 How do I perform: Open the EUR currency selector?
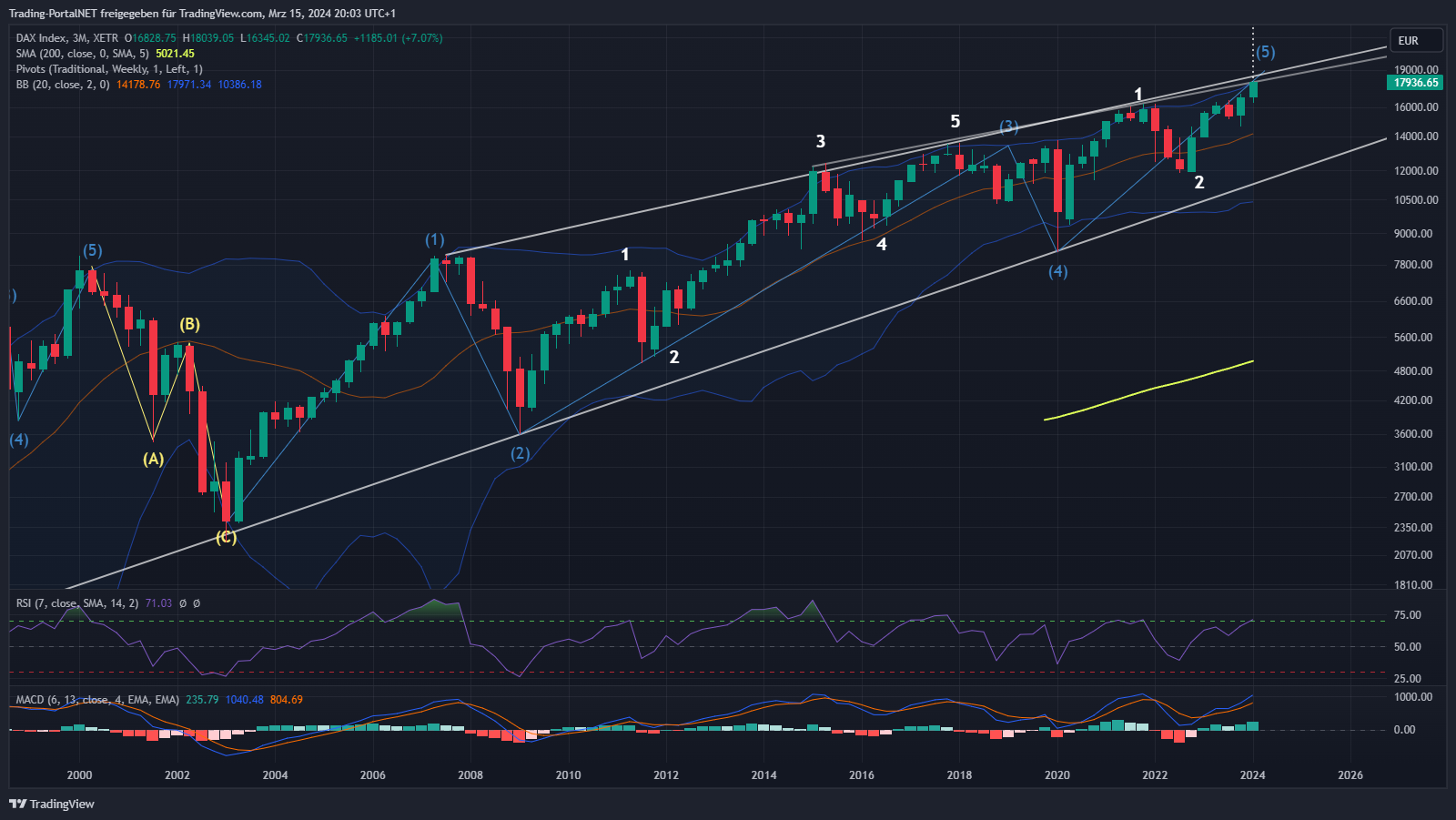pos(1416,41)
